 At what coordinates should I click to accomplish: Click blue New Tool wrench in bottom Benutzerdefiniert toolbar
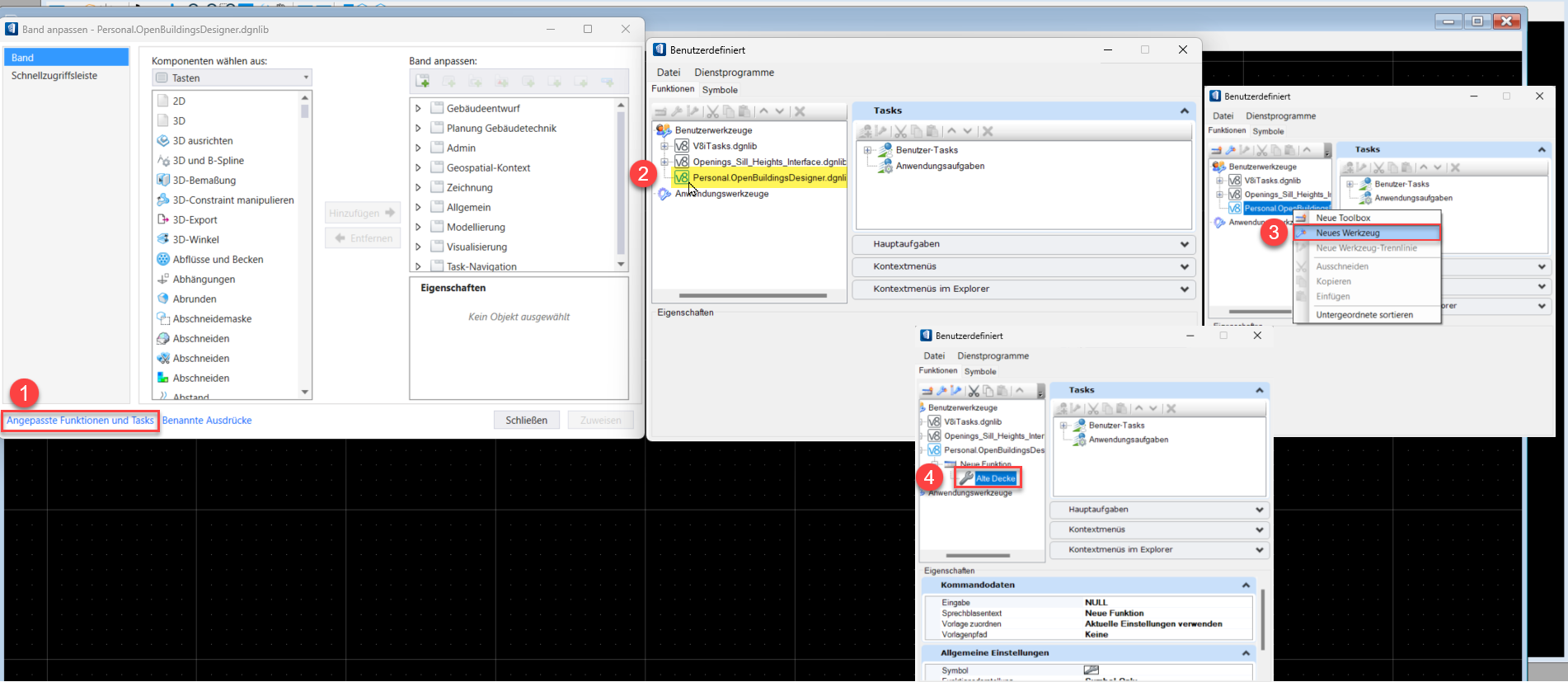click(941, 390)
